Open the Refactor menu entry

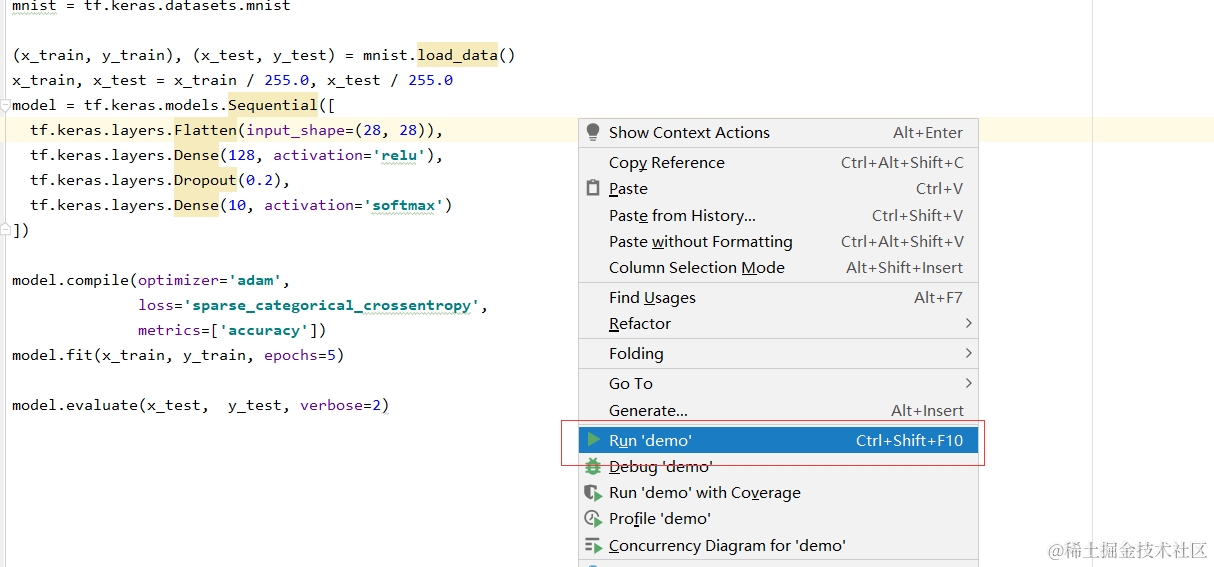click(778, 323)
